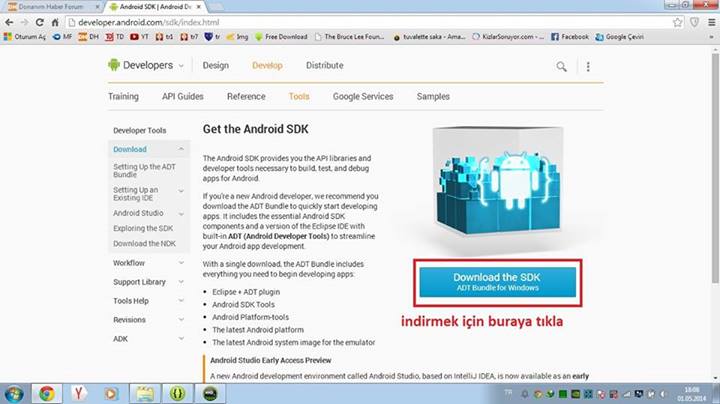This screenshot has height=404, width=720.
Task: Expand the ADK sidebar chevron
Action: pyautogui.click(x=181, y=339)
